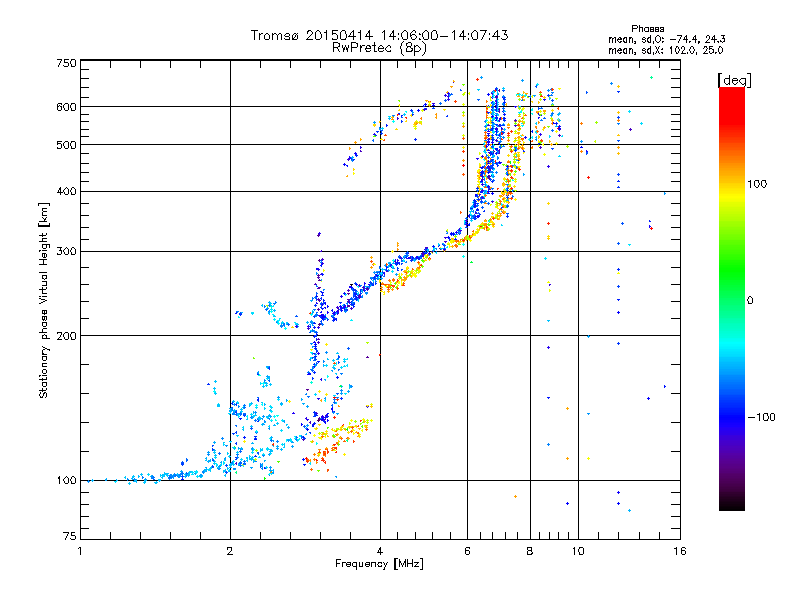Click the y-axis tick label '200'
This screenshot has height=600, width=800.
pos(66,336)
